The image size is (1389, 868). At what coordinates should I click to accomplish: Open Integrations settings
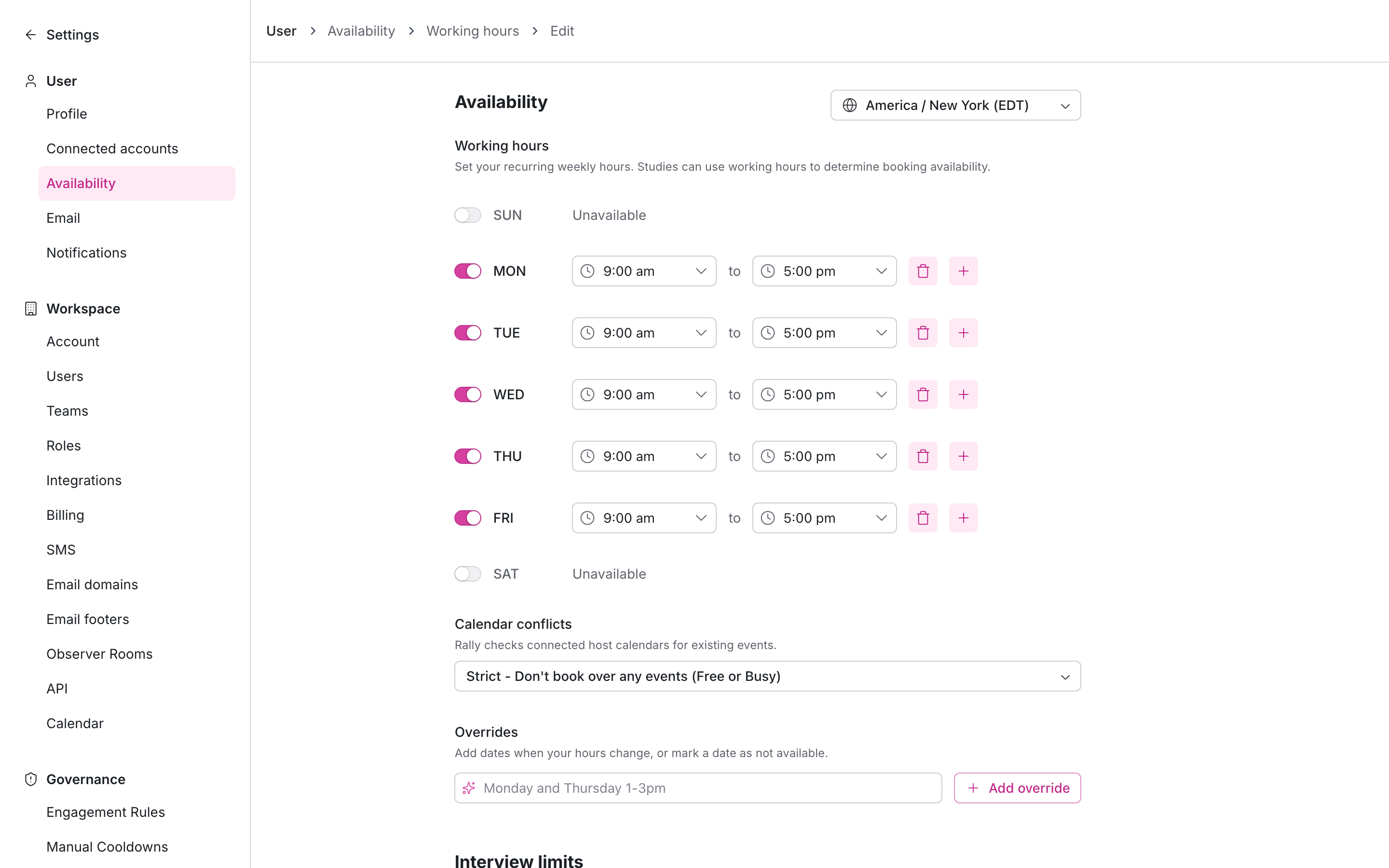(84, 480)
